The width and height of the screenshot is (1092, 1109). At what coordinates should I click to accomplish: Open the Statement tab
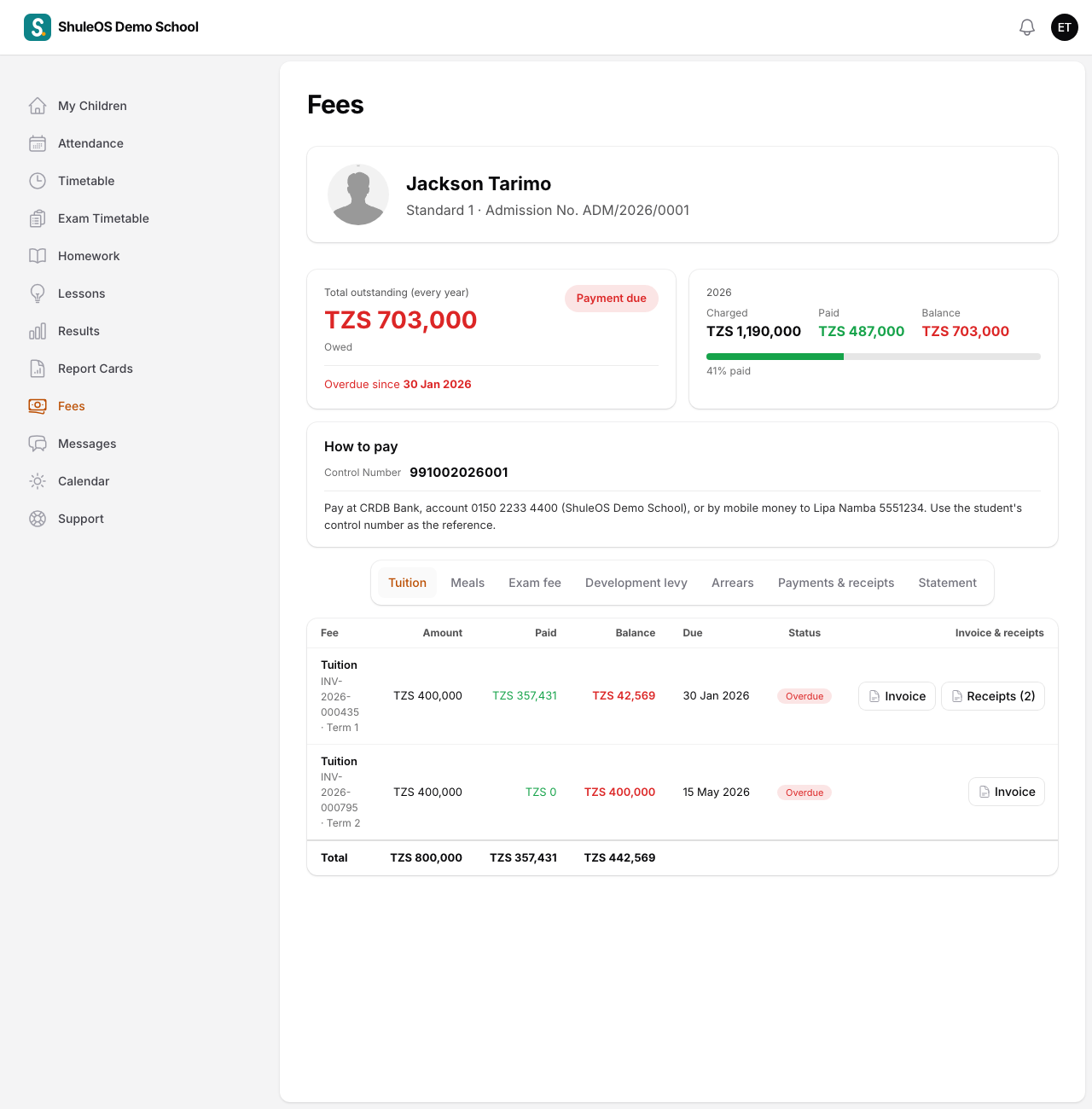(x=948, y=583)
